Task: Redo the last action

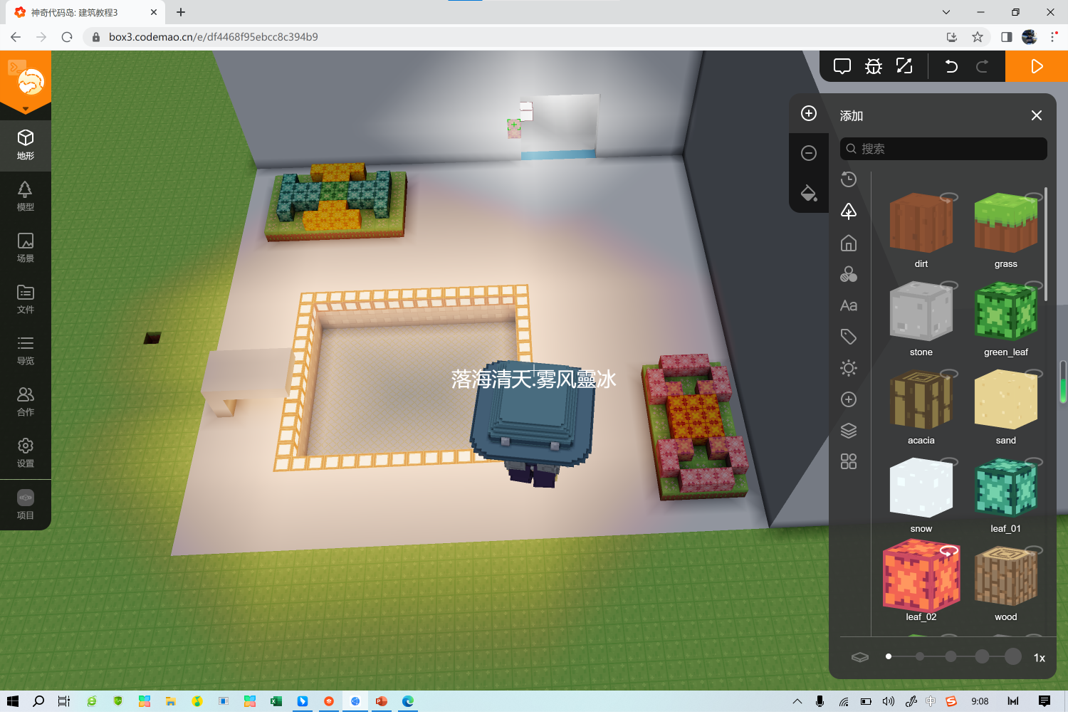Action: 982,66
